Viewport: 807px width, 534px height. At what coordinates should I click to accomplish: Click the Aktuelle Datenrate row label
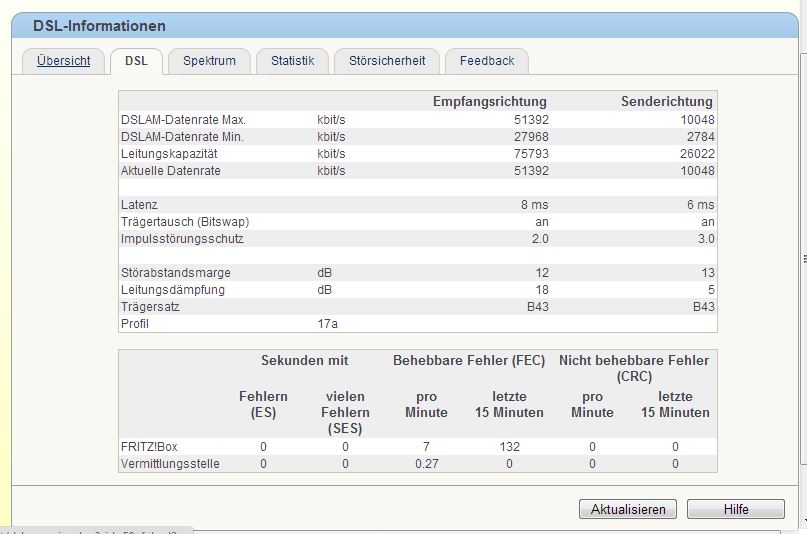pos(170,171)
